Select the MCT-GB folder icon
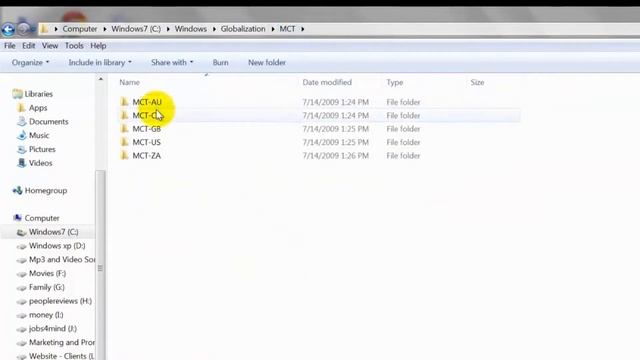Image resolution: width=640 pixels, height=360 pixels. click(124, 129)
